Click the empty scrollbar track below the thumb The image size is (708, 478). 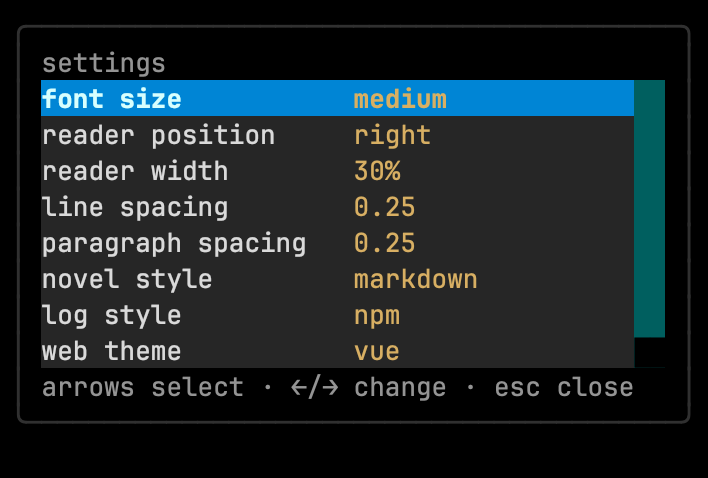649,353
